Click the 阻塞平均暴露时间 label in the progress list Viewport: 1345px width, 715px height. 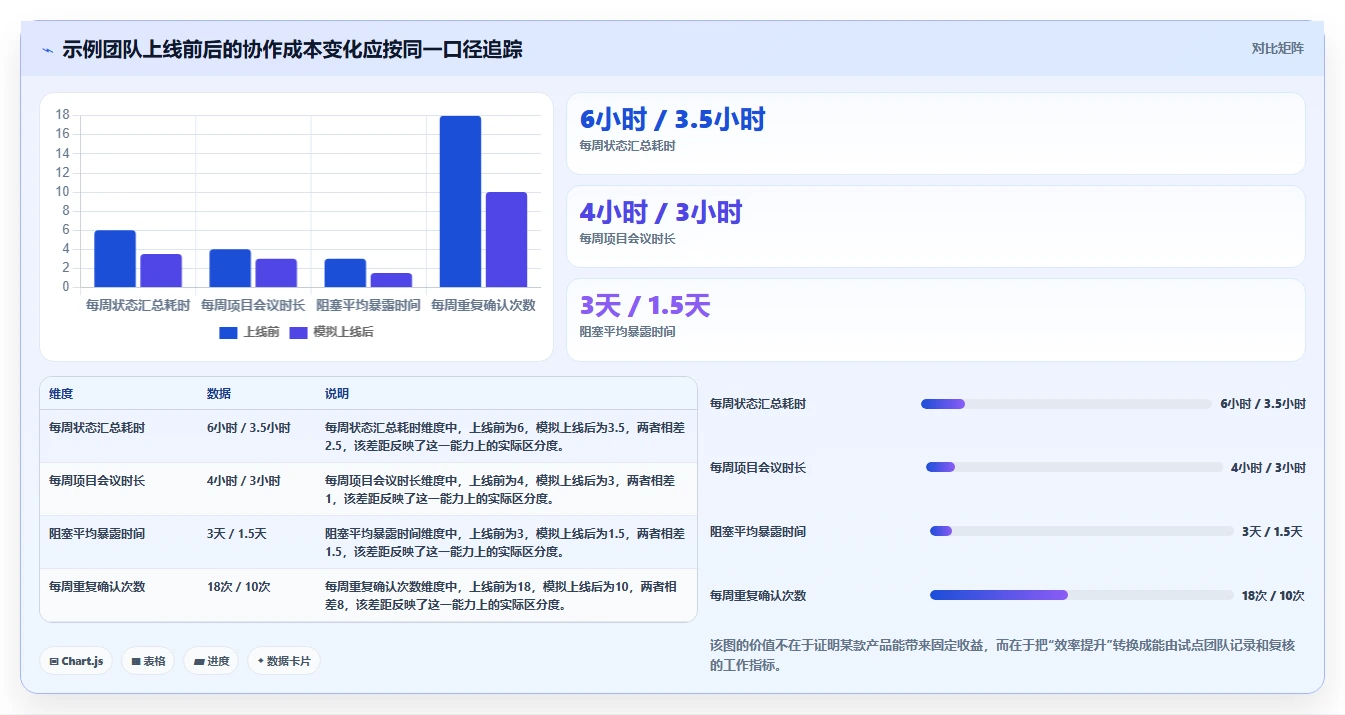pyautogui.click(x=758, y=532)
